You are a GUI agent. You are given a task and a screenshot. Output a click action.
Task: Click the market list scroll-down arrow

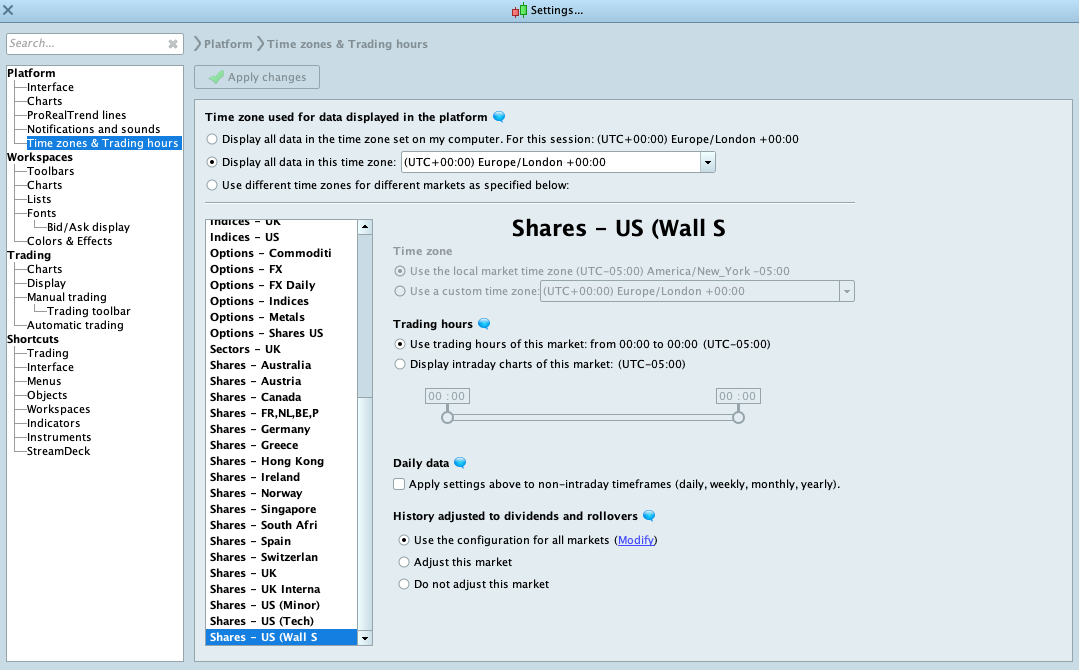tap(365, 638)
